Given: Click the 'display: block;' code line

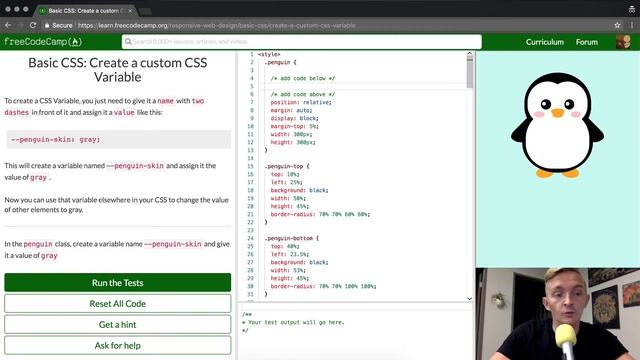Looking at the screenshot, I should 294,118.
